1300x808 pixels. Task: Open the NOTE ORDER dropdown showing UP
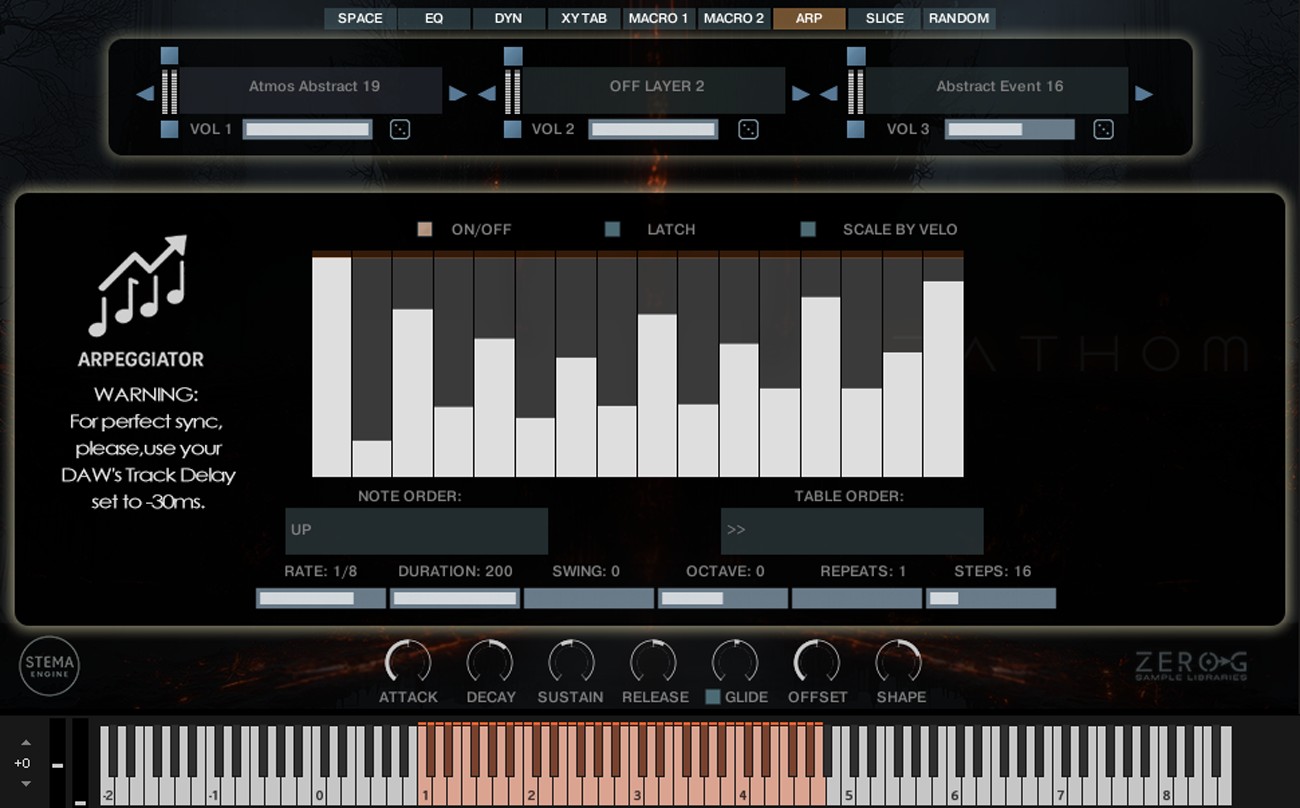(416, 530)
